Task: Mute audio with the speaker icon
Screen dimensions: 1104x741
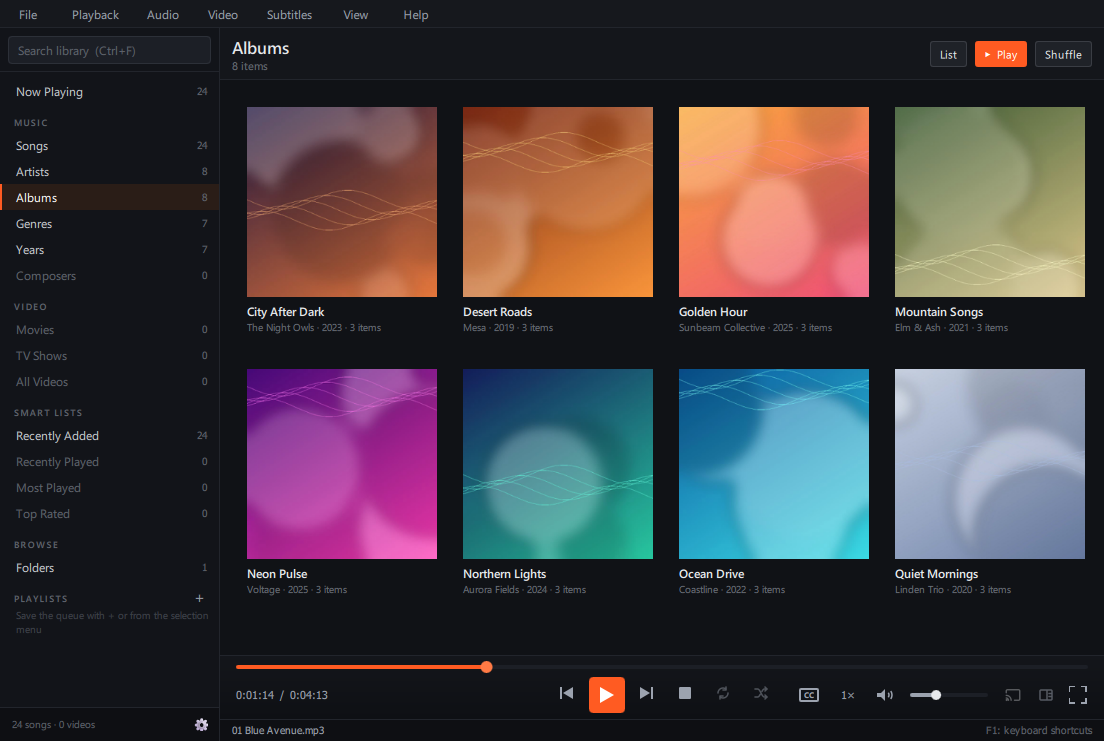Action: coord(885,695)
